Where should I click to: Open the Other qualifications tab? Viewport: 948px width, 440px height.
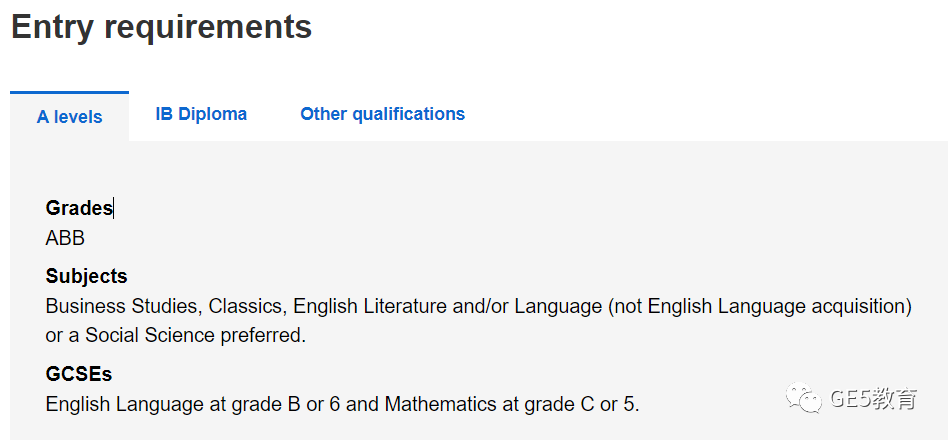(383, 114)
